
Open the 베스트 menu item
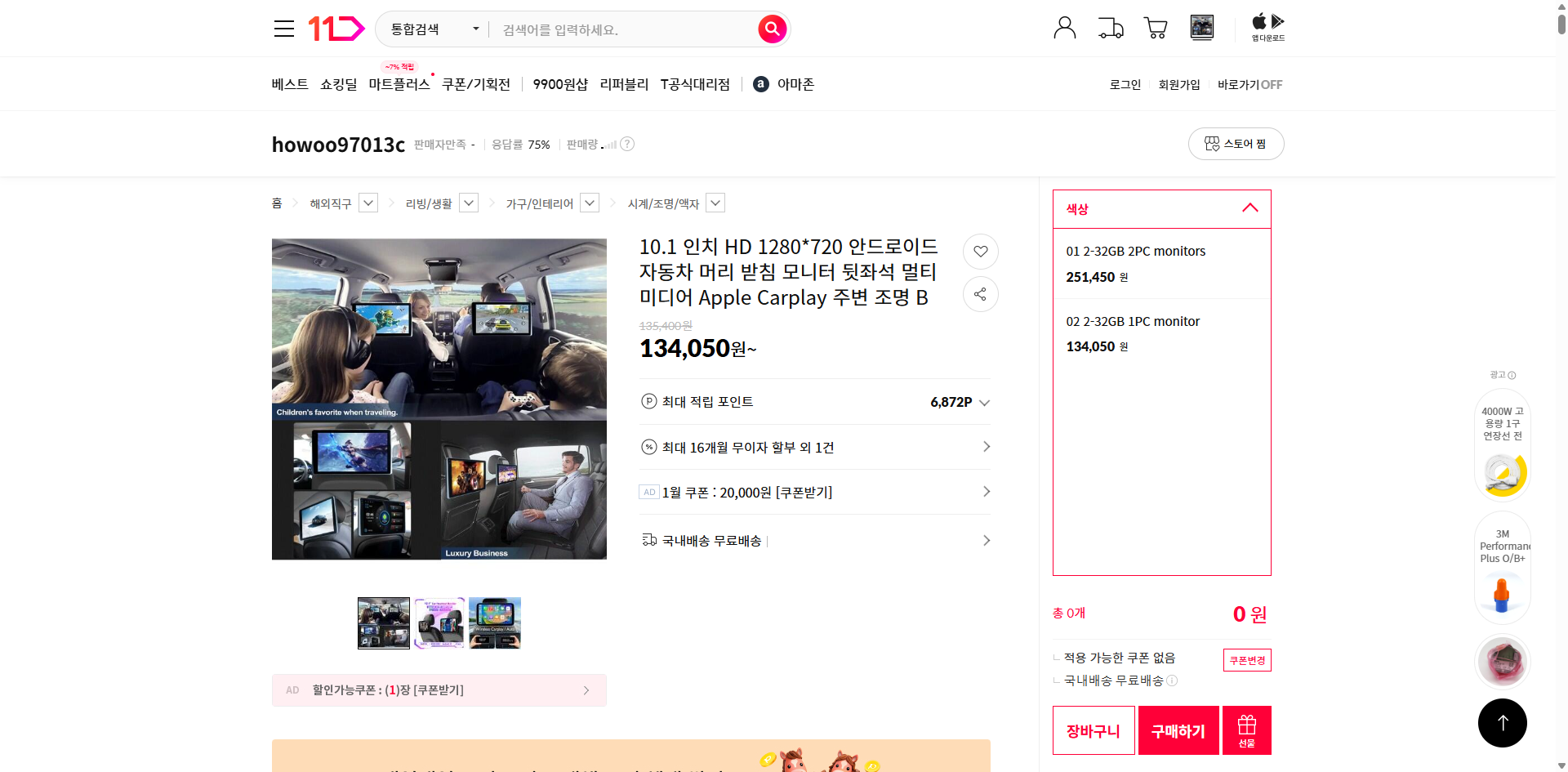point(289,83)
